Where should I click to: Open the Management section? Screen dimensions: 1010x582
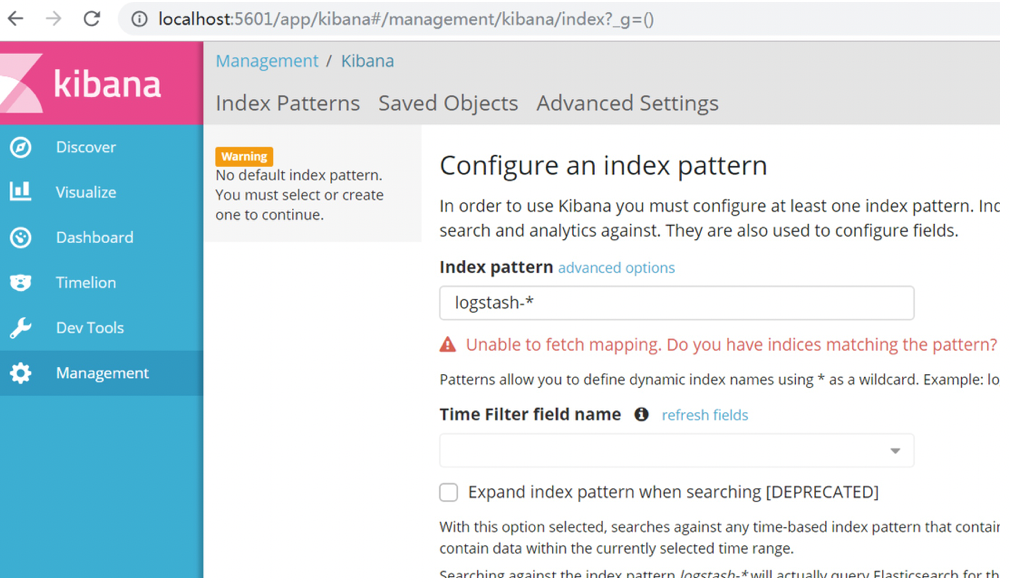click(x=101, y=373)
